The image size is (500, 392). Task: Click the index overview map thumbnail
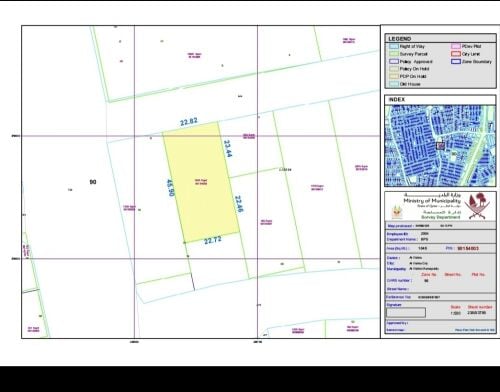tap(440, 146)
